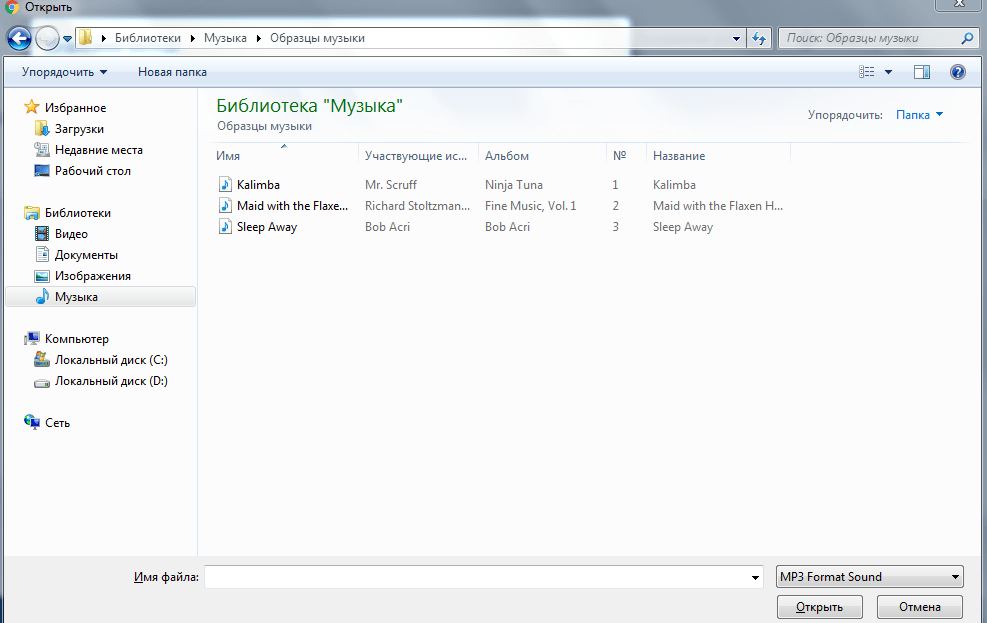This screenshot has width=987, height=623.
Task: Change view using the view mode icon
Action: (x=867, y=72)
